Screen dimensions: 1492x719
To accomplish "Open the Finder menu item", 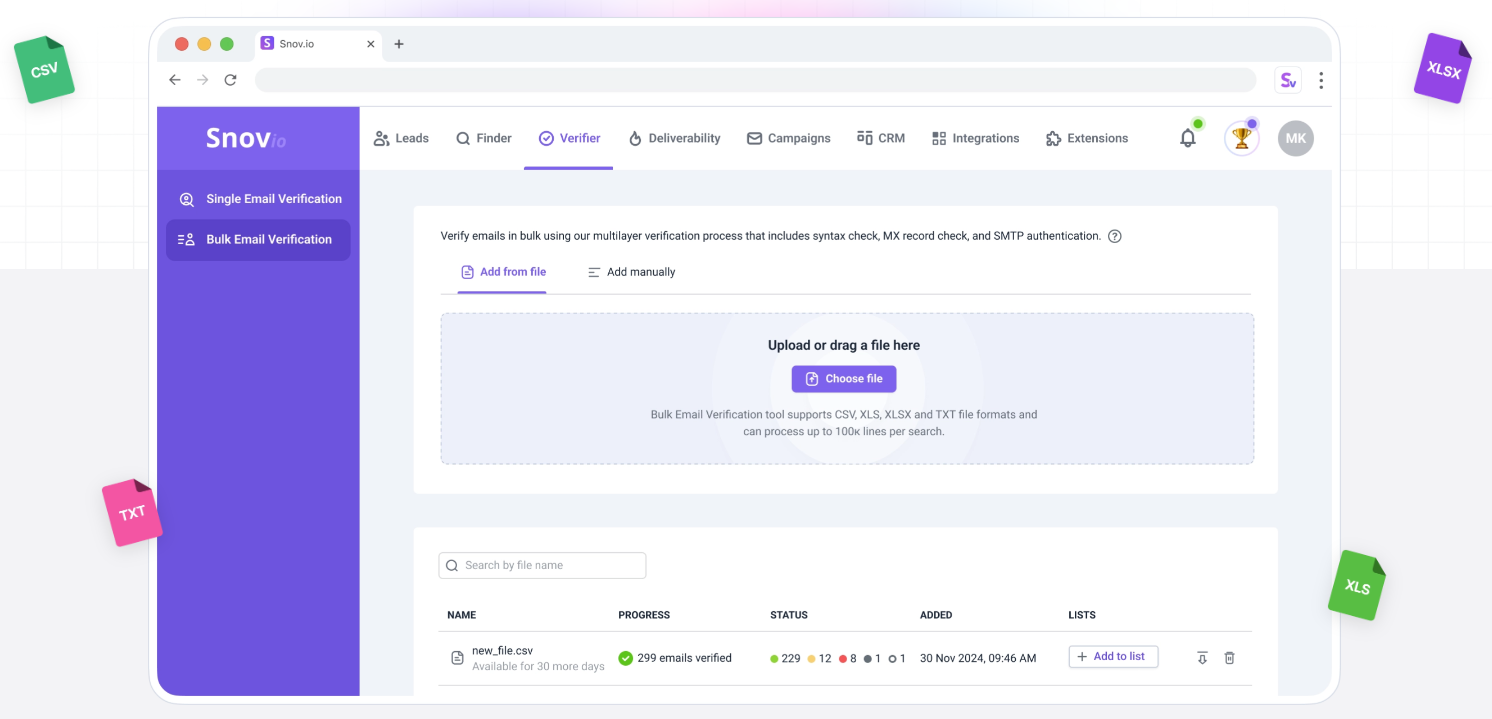I will point(484,138).
